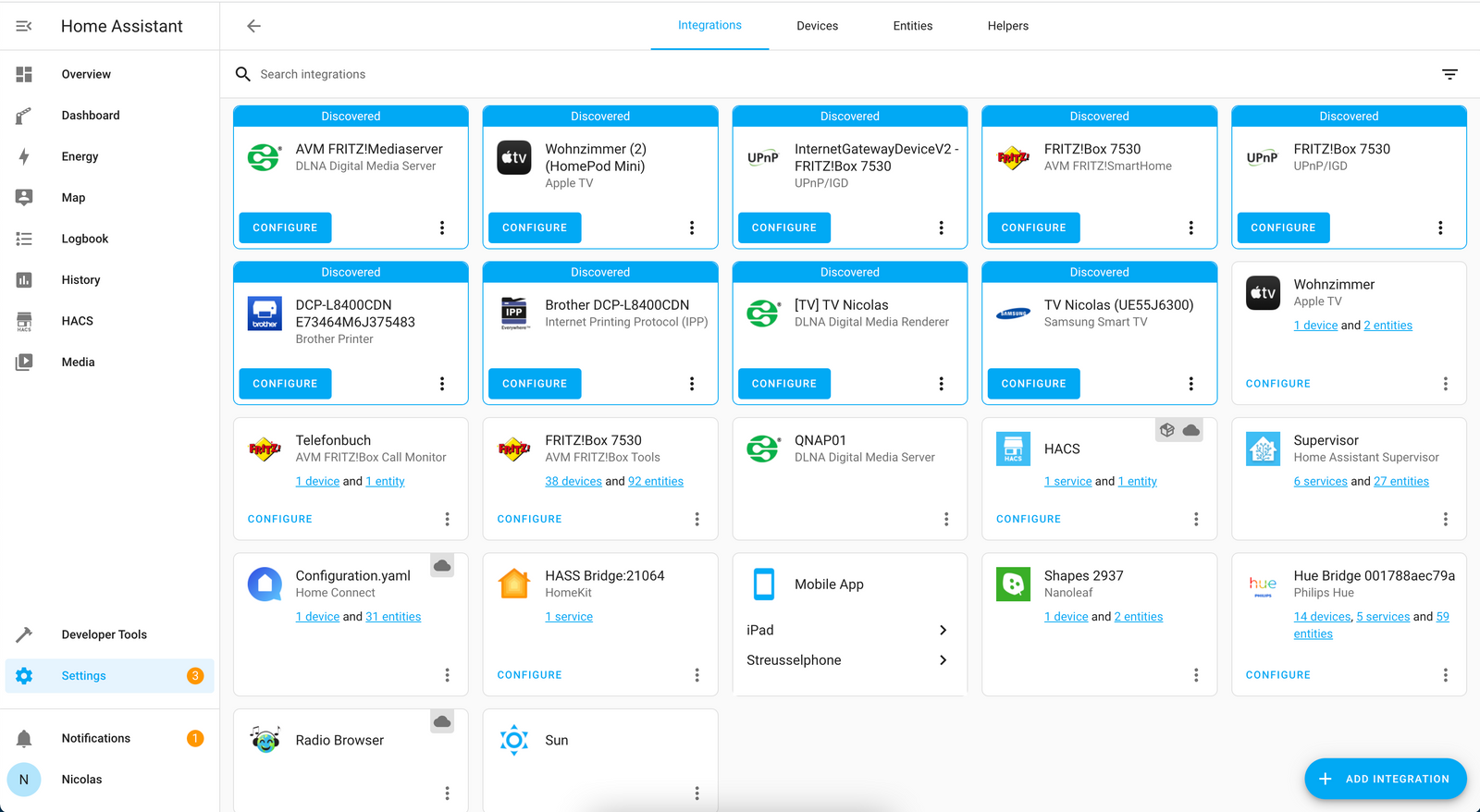Open the Logbook sidebar item

(x=109, y=239)
